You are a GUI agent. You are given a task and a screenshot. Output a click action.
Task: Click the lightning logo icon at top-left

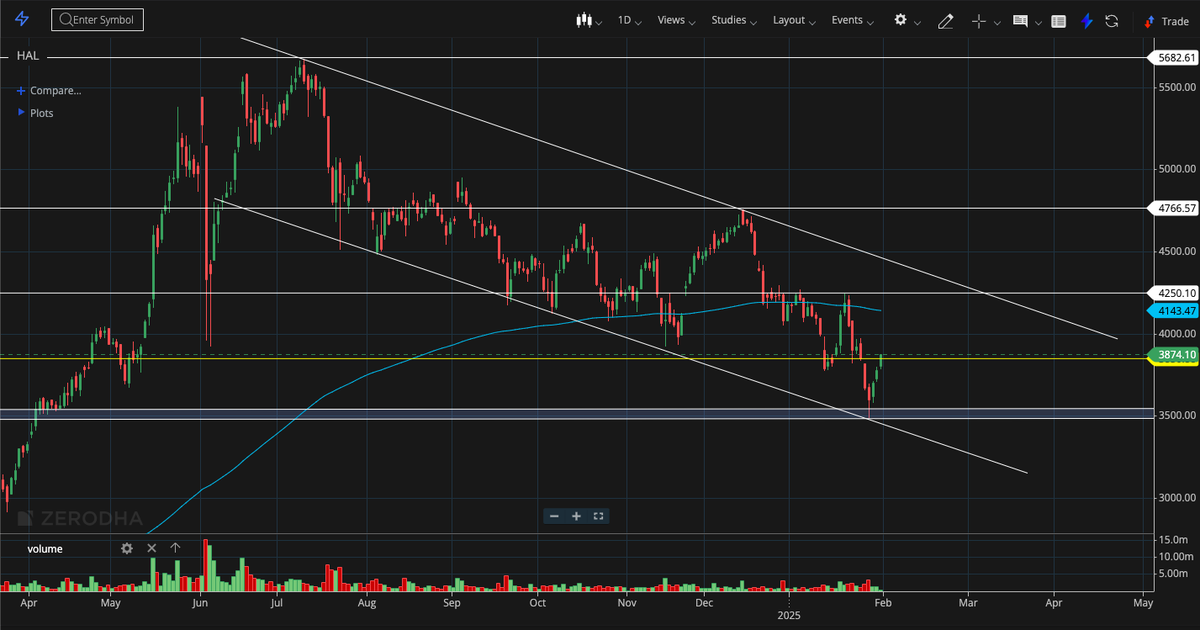(22, 20)
